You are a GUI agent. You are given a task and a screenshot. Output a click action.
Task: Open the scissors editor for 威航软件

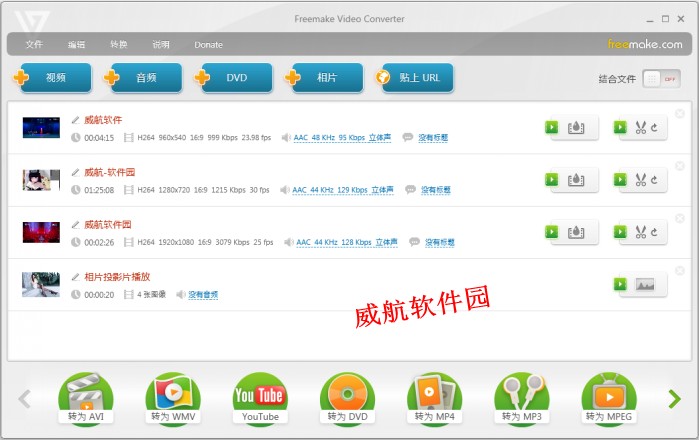coord(644,128)
